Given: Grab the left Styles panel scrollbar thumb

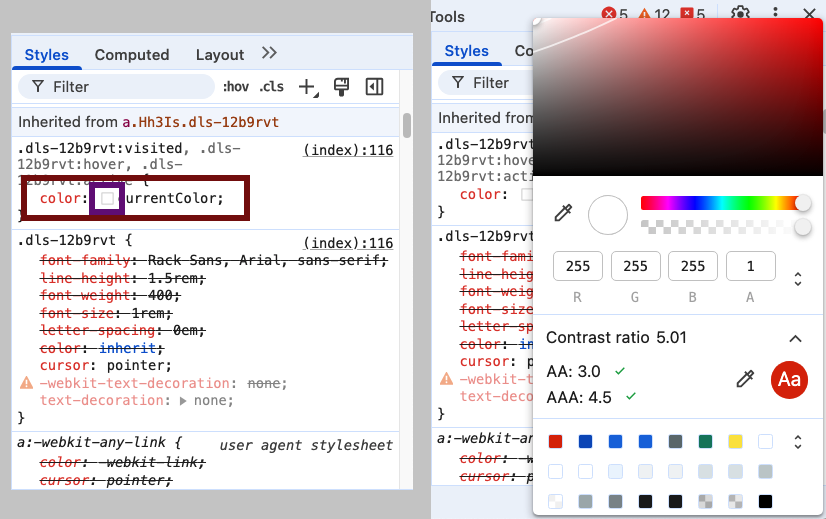Looking at the screenshot, I should (x=407, y=125).
